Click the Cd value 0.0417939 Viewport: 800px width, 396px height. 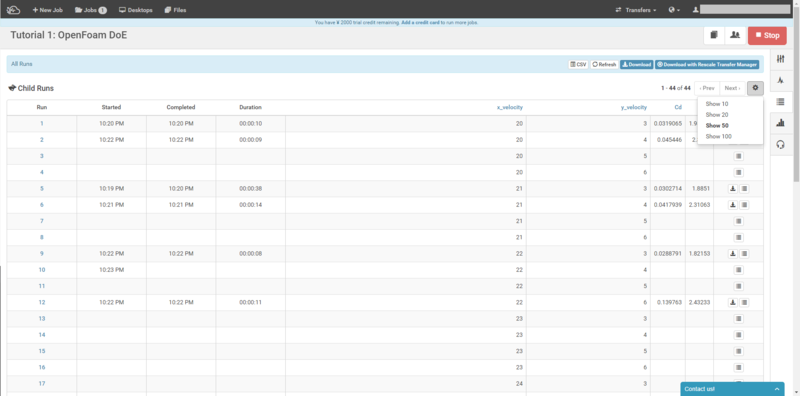(x=668, y=205)
